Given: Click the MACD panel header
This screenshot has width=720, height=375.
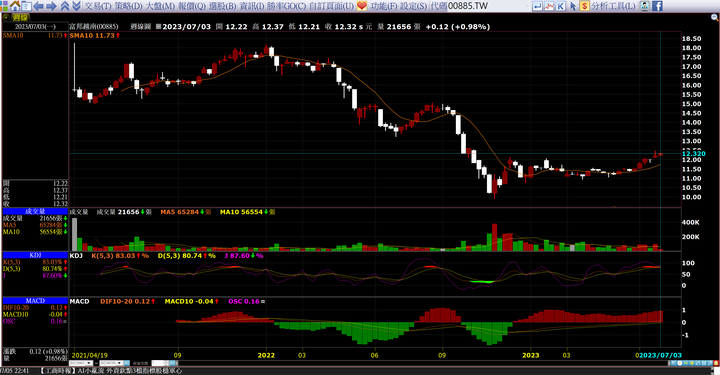Looking at the screenshot, I should tap(35, 301).
